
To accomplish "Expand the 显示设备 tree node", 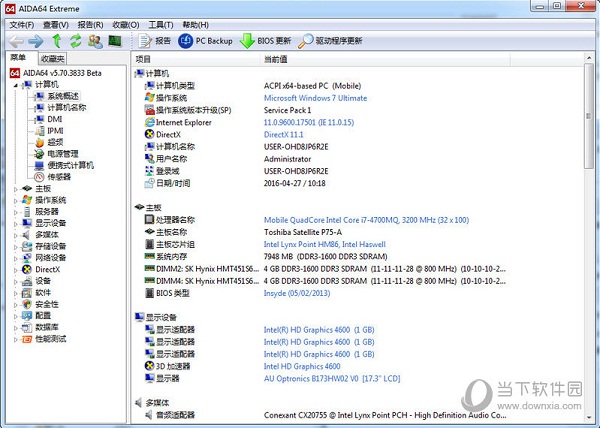I will [16, 223].
